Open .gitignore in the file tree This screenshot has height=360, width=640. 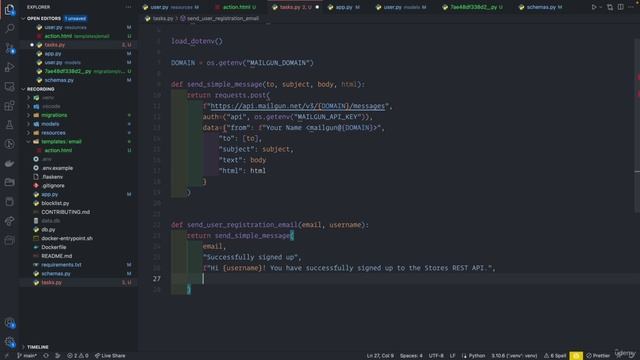pyautogui.click(x=53, y=186)
